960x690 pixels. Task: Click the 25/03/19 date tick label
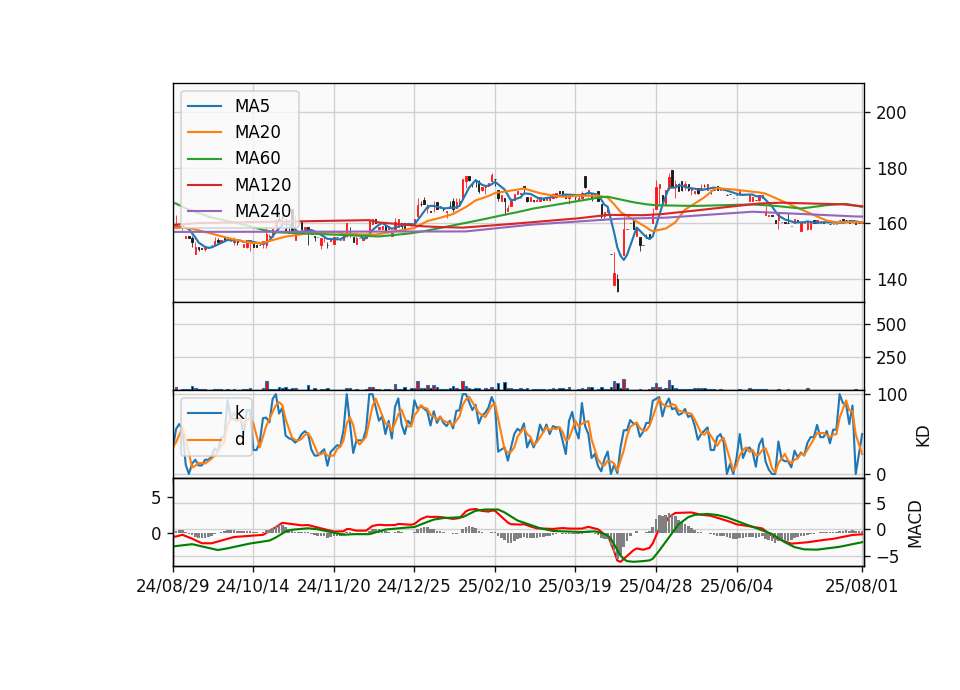click(x=575, y=586)
